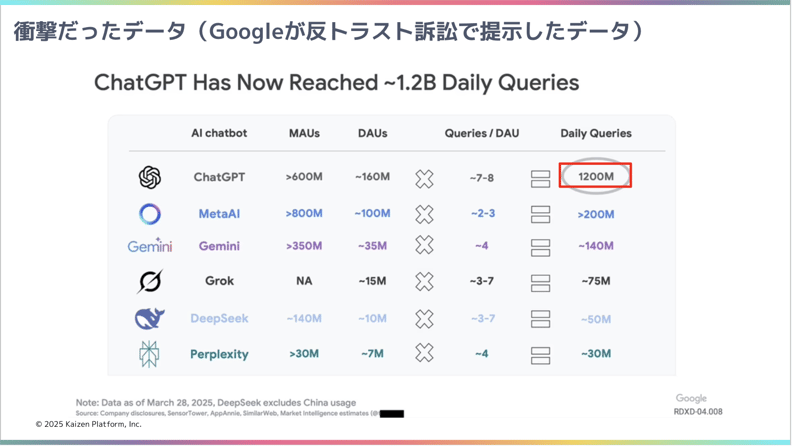This screenshot has height=446, width=792.
Task: Click the Google logo near the bottom right
Action: tap(691, 399)
